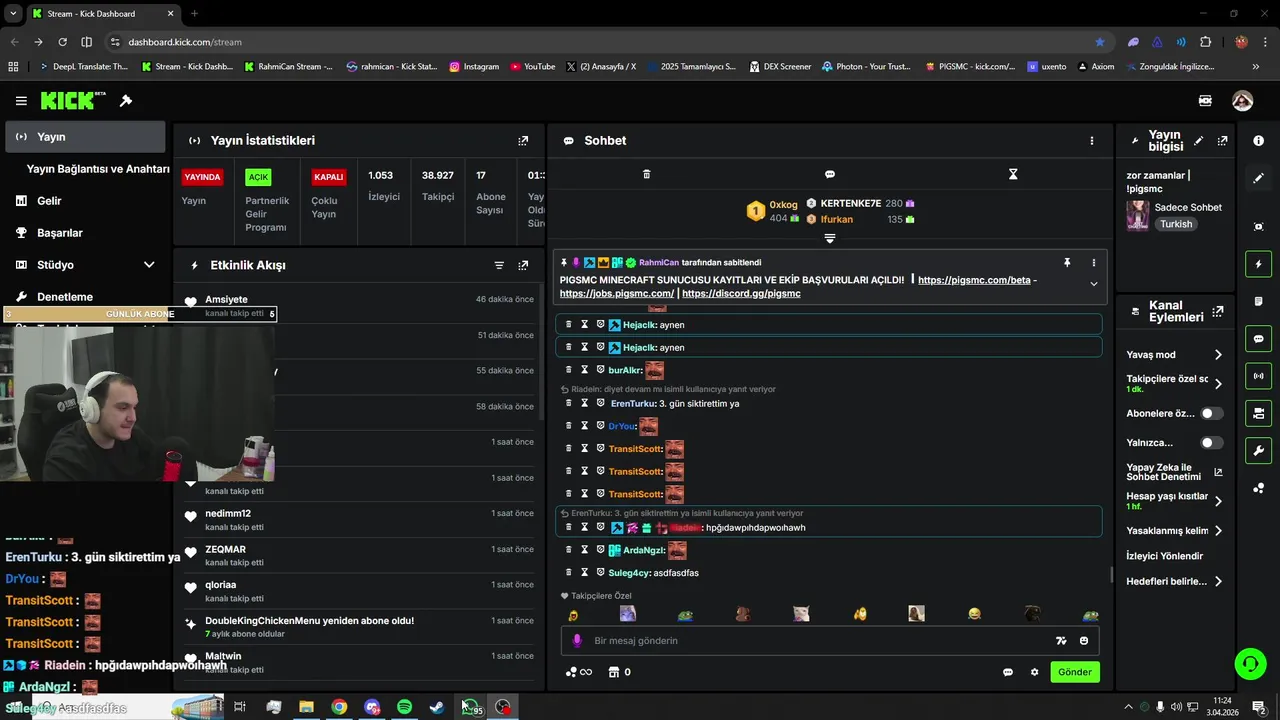The height and width of the screenshot is (720, 1280).
Task: Click the Turkish language tag
Action: tap(1176, 224)
